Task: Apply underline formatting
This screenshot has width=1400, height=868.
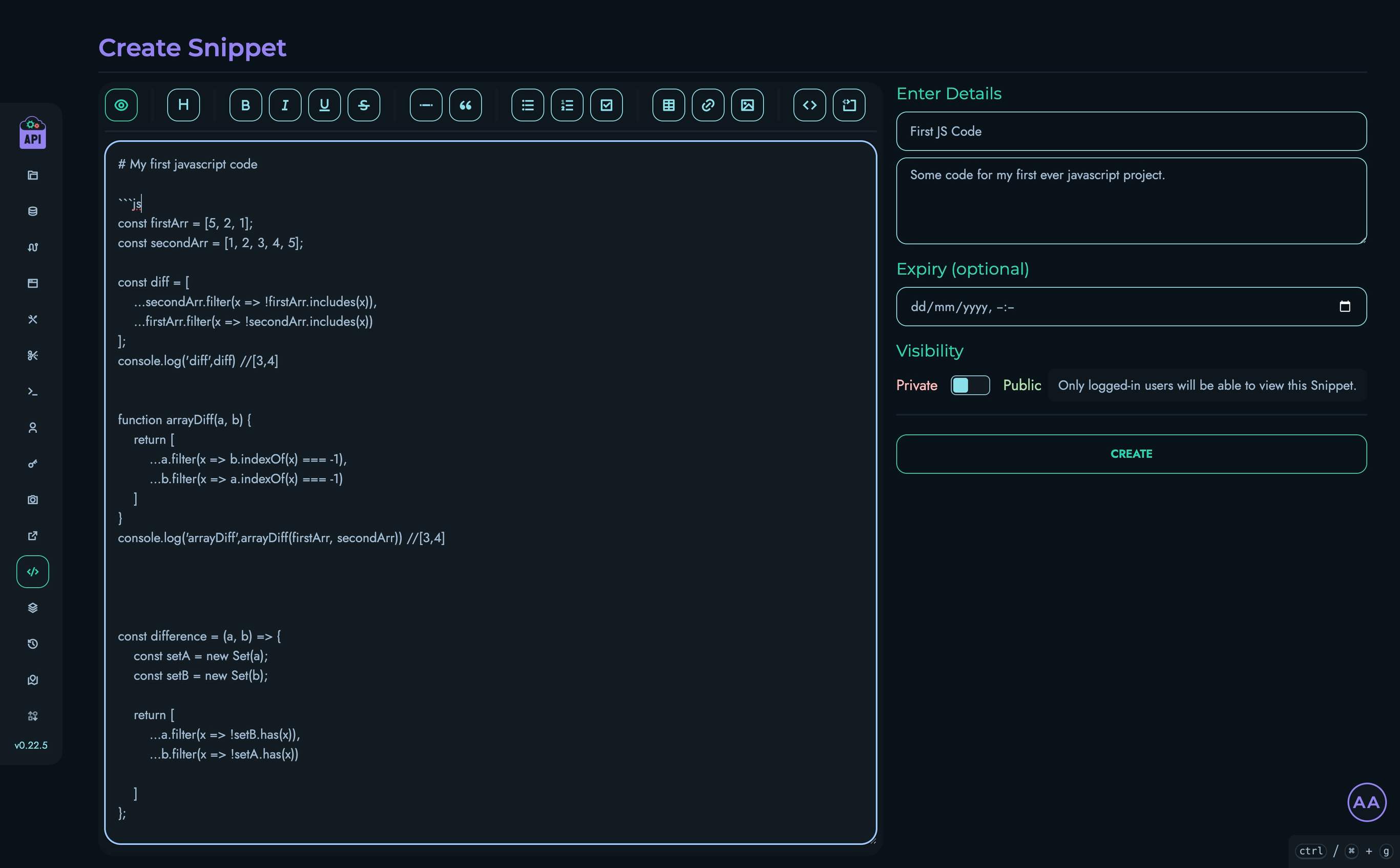Action: [324, 105]
